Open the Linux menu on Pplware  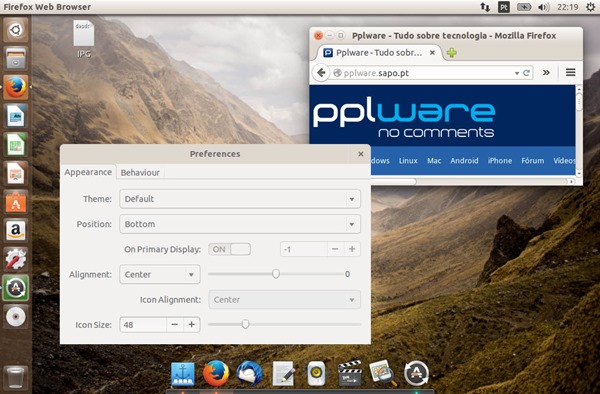pos(408,161)
